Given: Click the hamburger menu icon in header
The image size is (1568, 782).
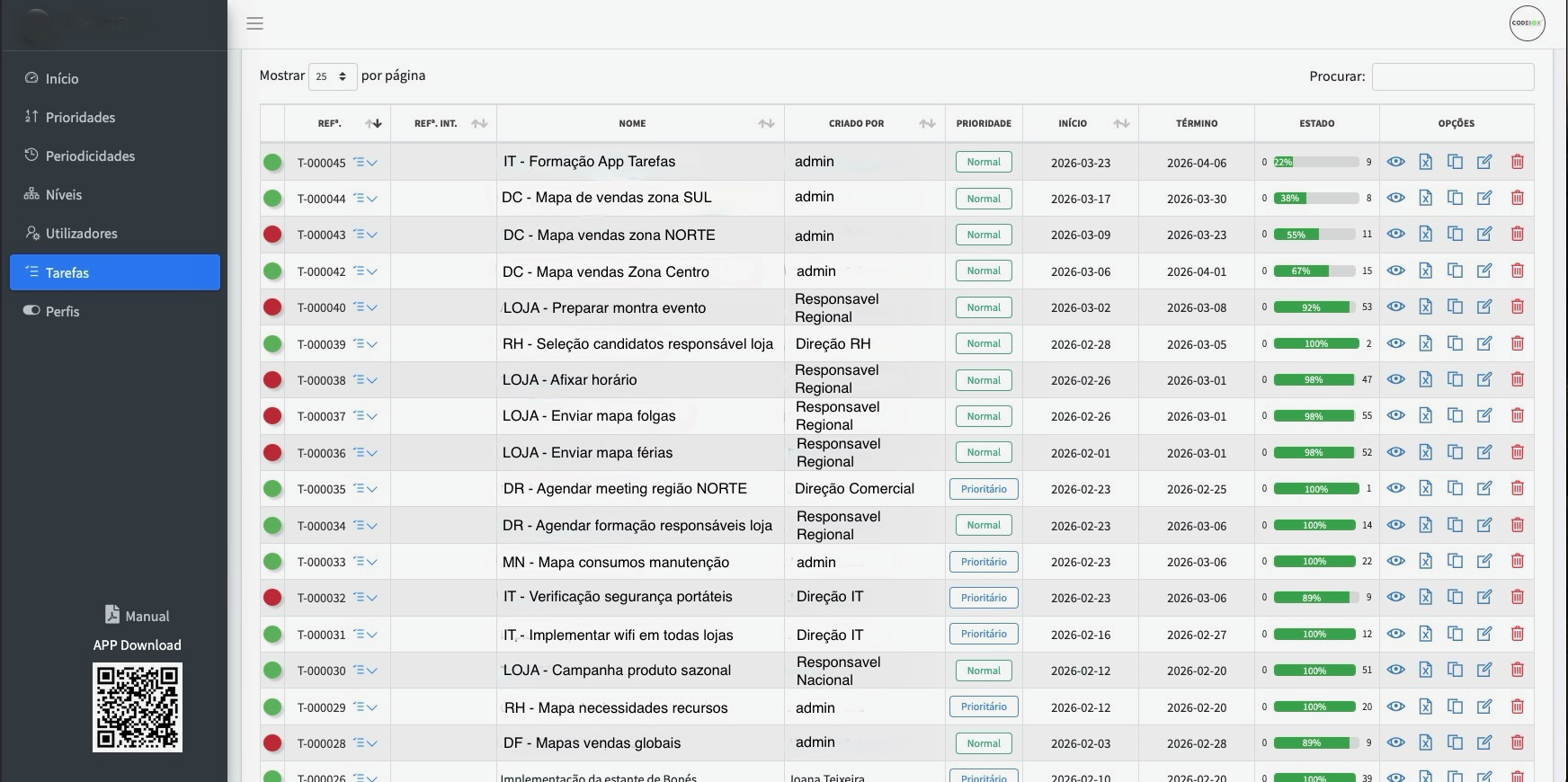Looking at the screenshot, I should click(255, 23).
